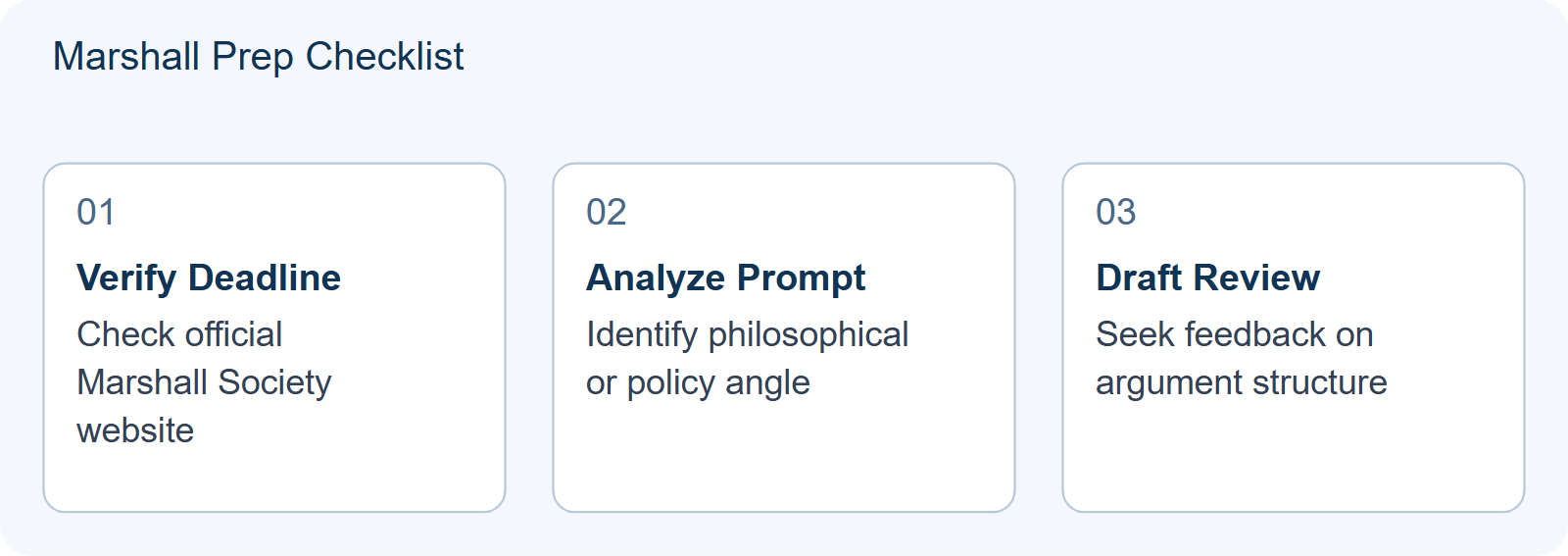Click the word 'Checklist' in the heading

click(x=385, y=57)
